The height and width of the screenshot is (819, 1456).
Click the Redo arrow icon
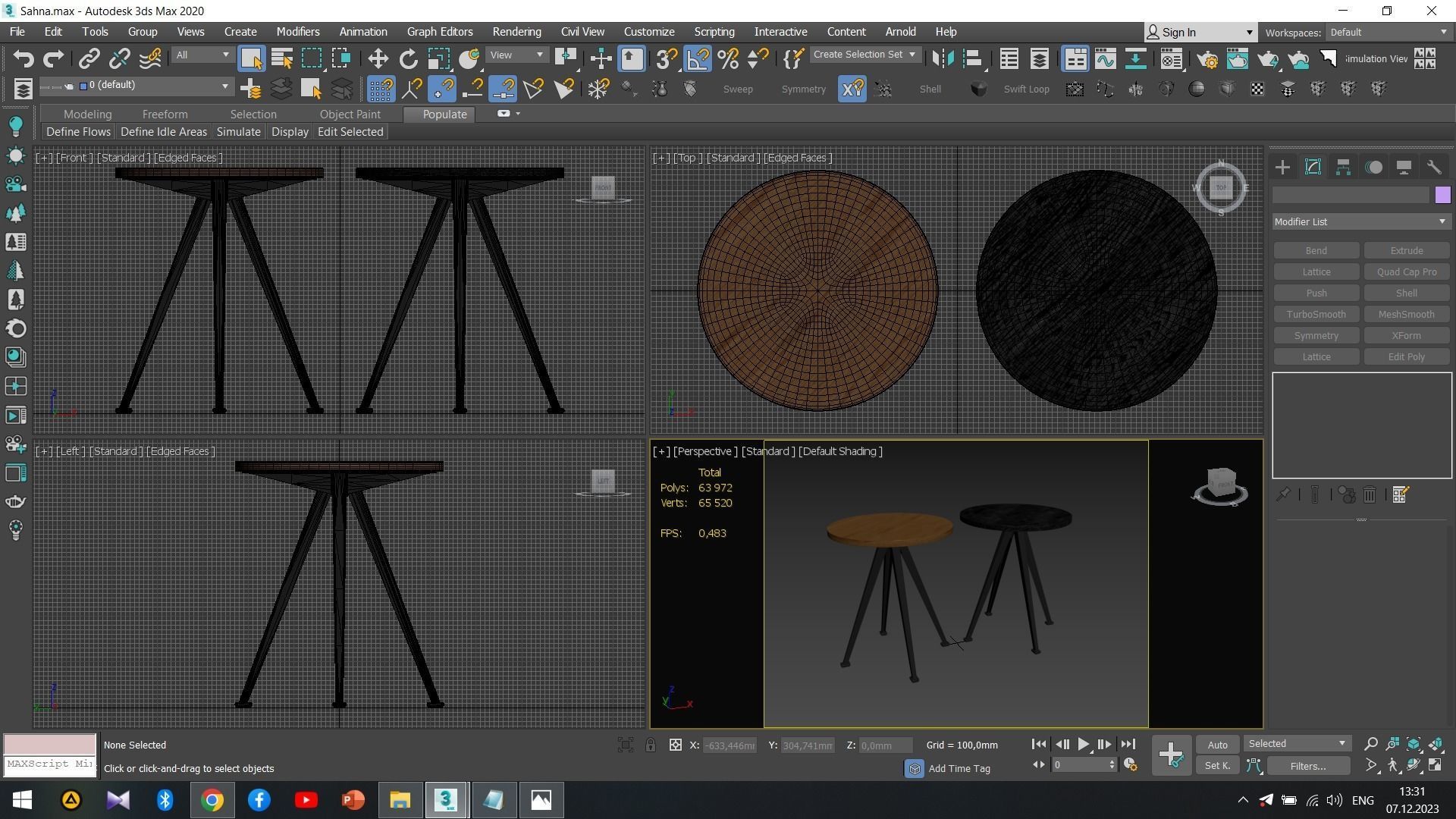point(54,58)
